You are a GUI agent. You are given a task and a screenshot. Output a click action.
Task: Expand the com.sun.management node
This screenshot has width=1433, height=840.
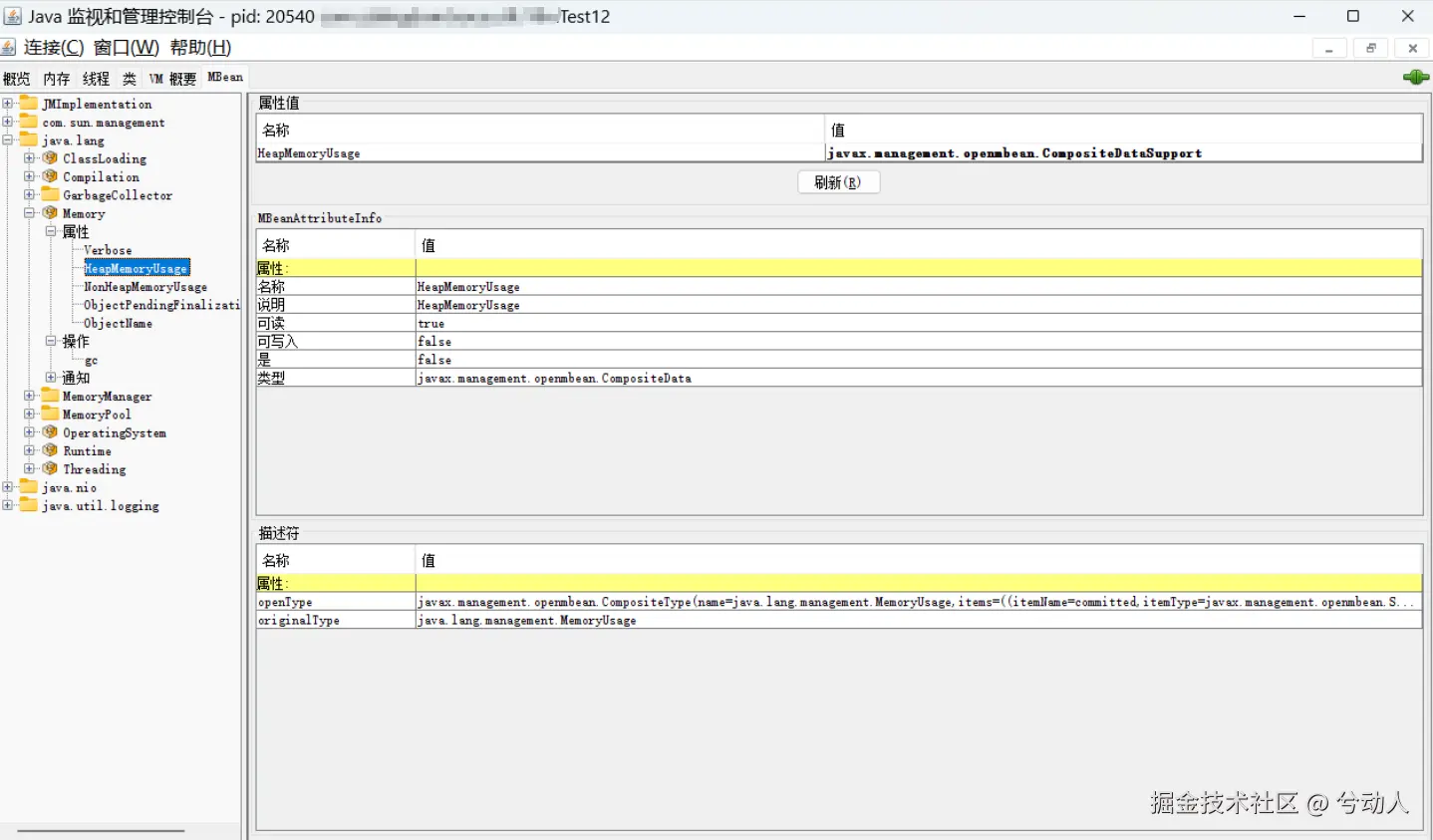click(8, 122)
